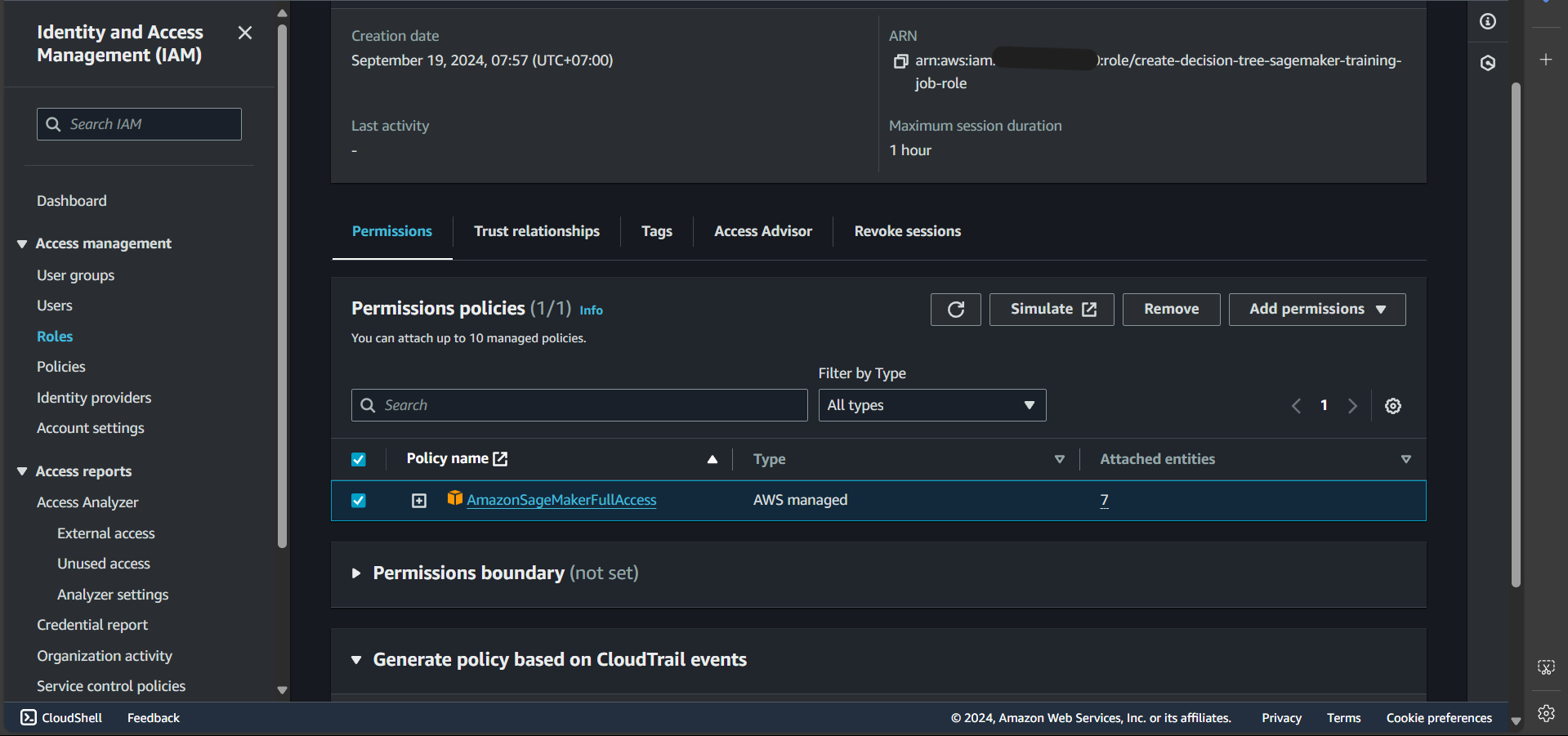Collapse Generate policy based on CloudTrail events
The height and width of the screenshot is (736, 1568).
click(356, 660)
